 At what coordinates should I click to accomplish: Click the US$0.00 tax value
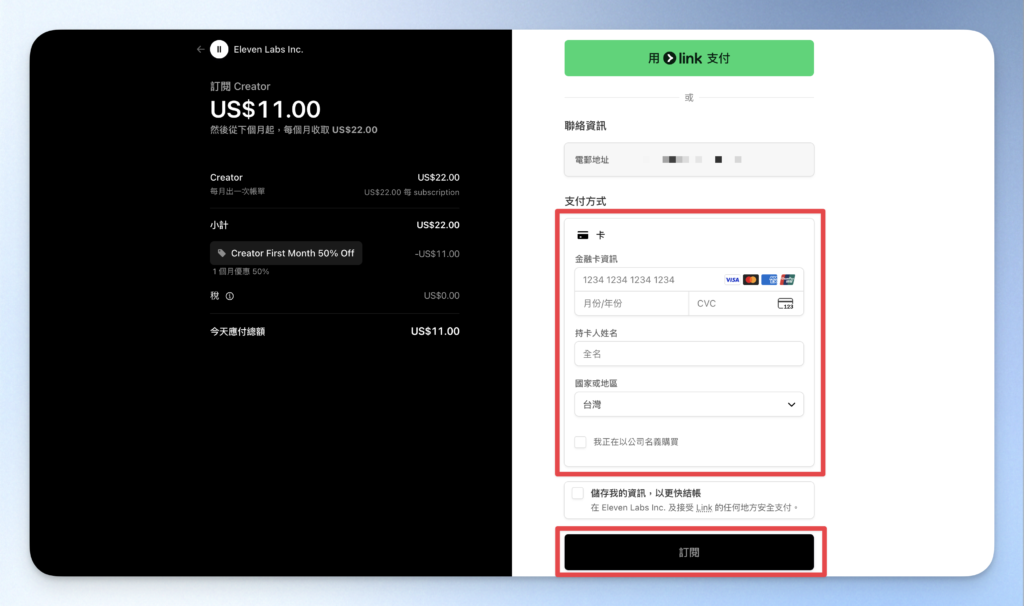[441, 296]
